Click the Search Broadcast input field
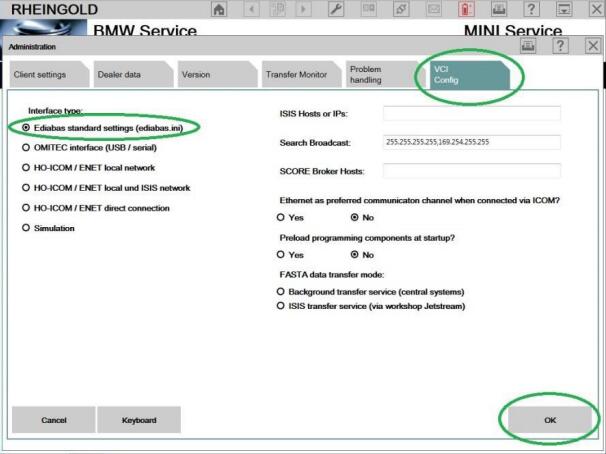Image resolution: width=606 pixels, height=454 pixels. point(472,142)
